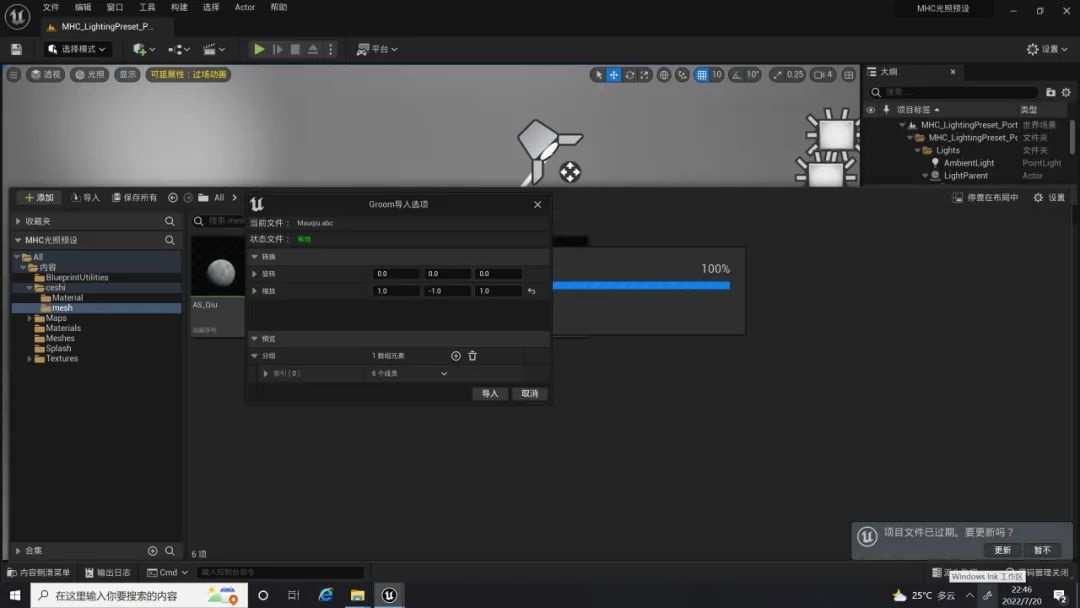Viewport: 1080px width, 608px height.
Task: Delete array elements with the trash icon
Action: [473, 356]
